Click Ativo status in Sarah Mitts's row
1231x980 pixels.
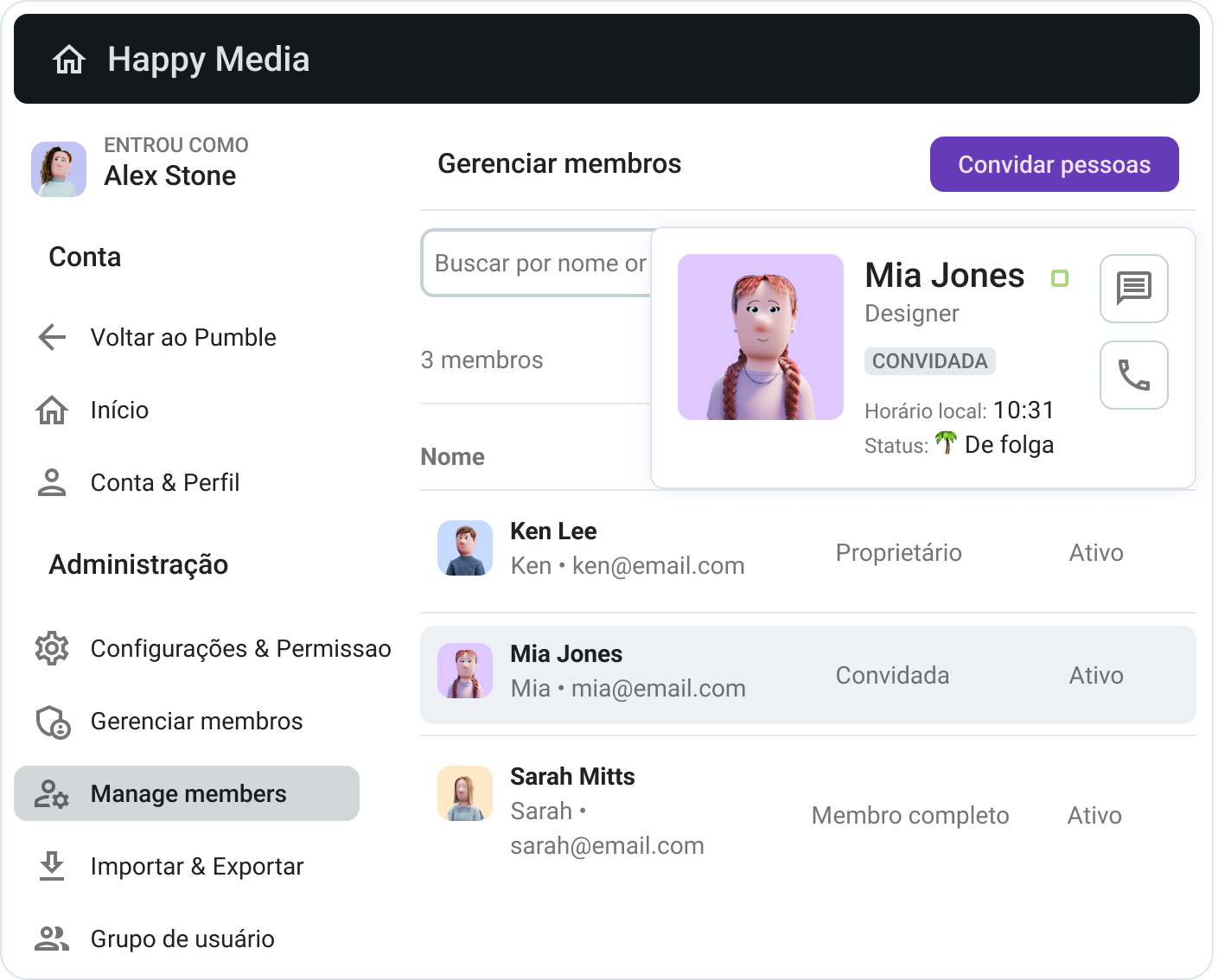(1094, 816)
